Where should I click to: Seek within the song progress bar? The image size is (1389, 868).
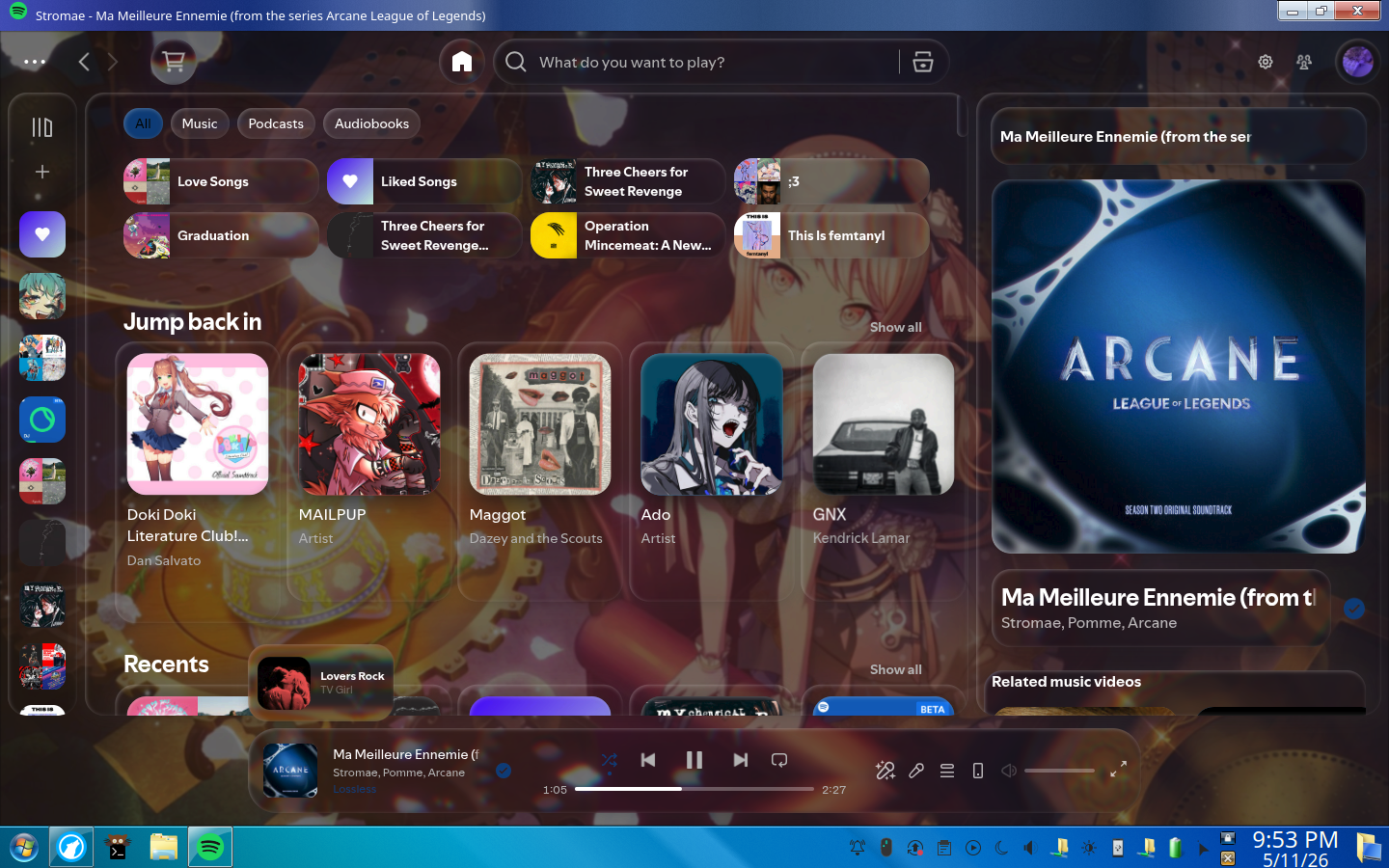point(694,789)
